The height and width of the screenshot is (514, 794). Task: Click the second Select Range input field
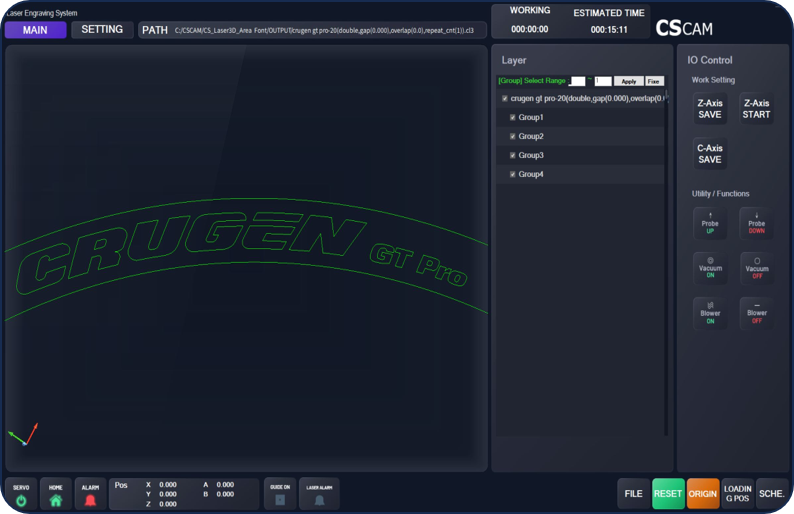[603, 81]
